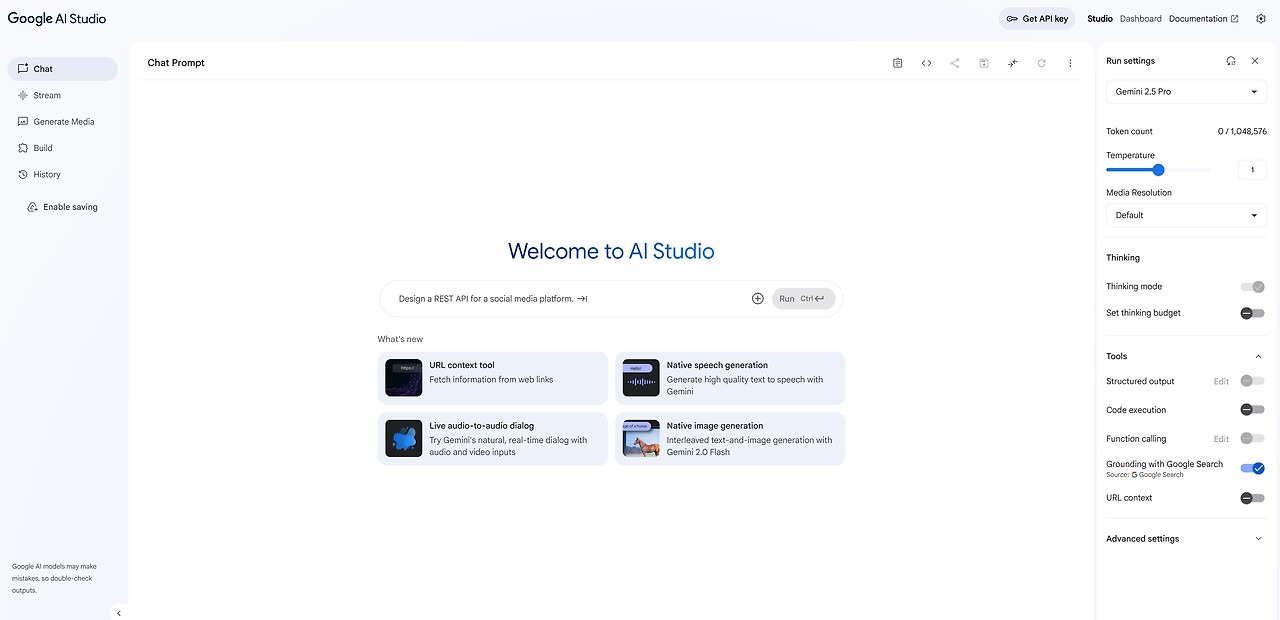The width and height of the screenshot is (1280, 620).
Task: Open the settings gear icon
Action: 1260,19
